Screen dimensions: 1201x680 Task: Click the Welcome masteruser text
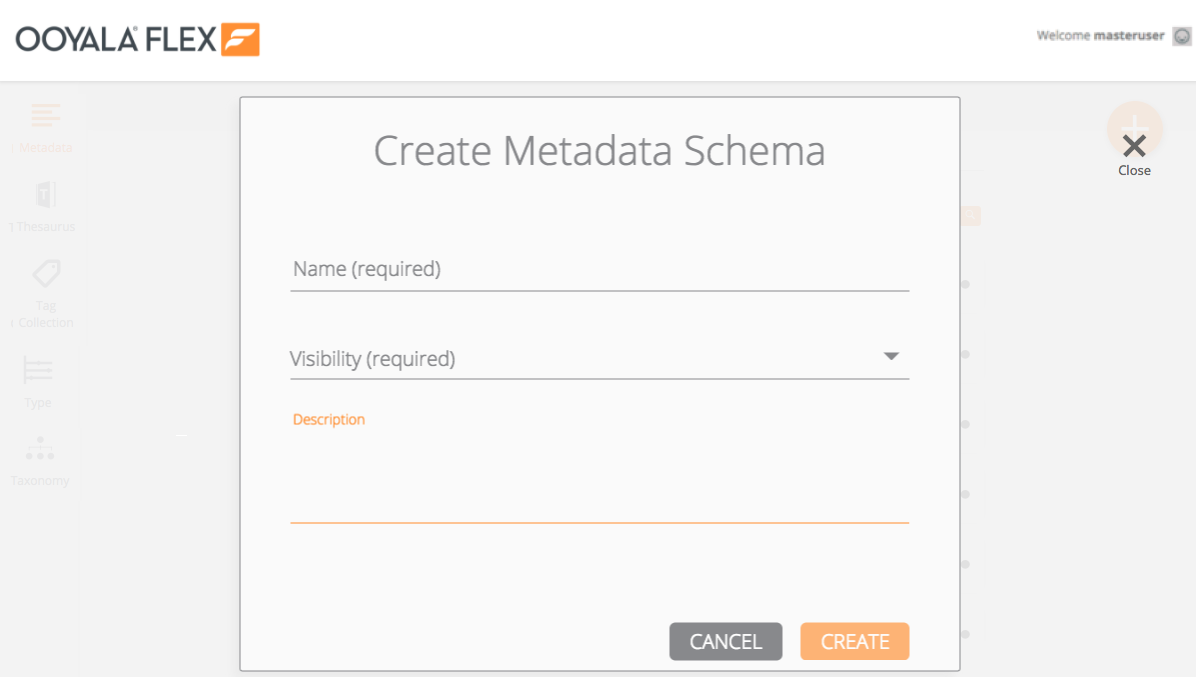tap(1100, 36)
